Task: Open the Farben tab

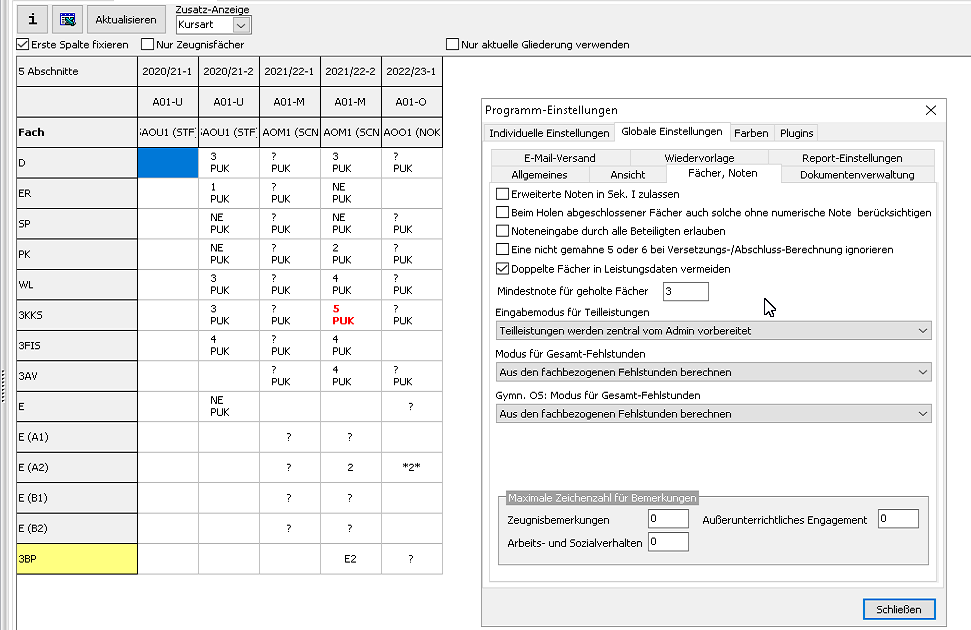Action: (x=751, y=133)
